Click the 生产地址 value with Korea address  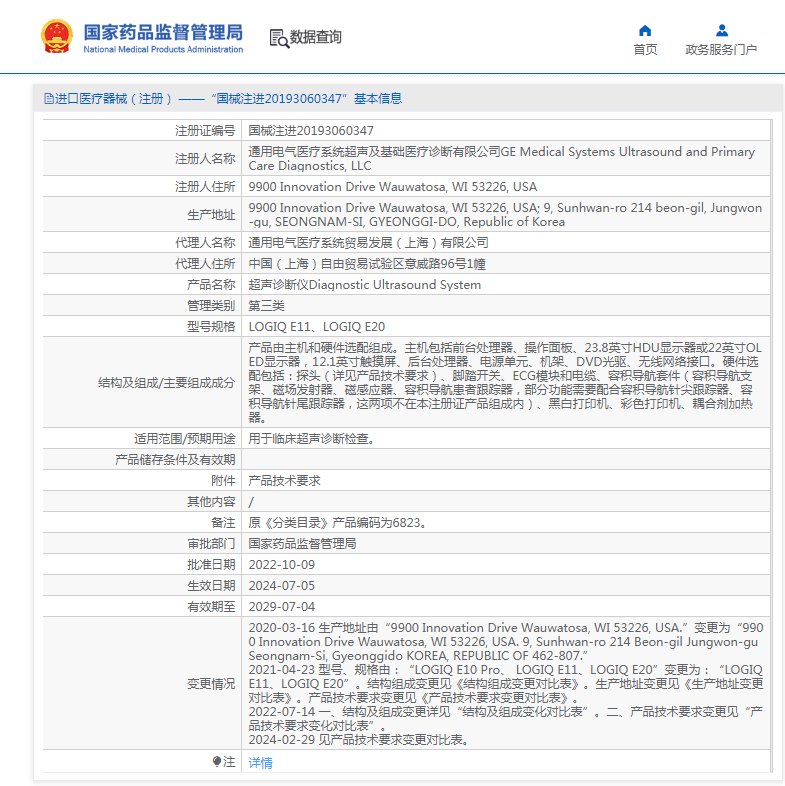coord(506,215)
